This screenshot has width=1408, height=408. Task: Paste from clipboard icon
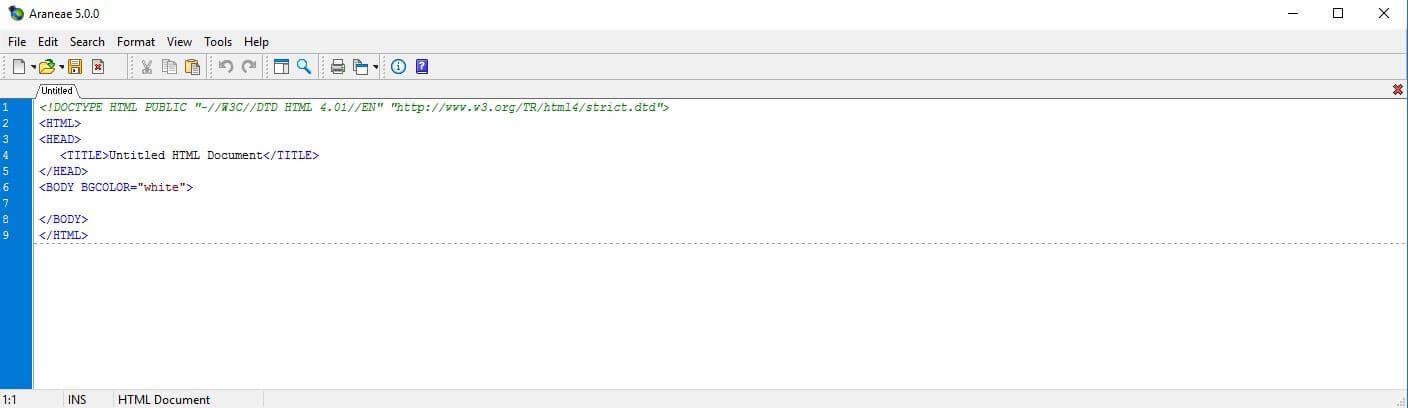[193, 67]
